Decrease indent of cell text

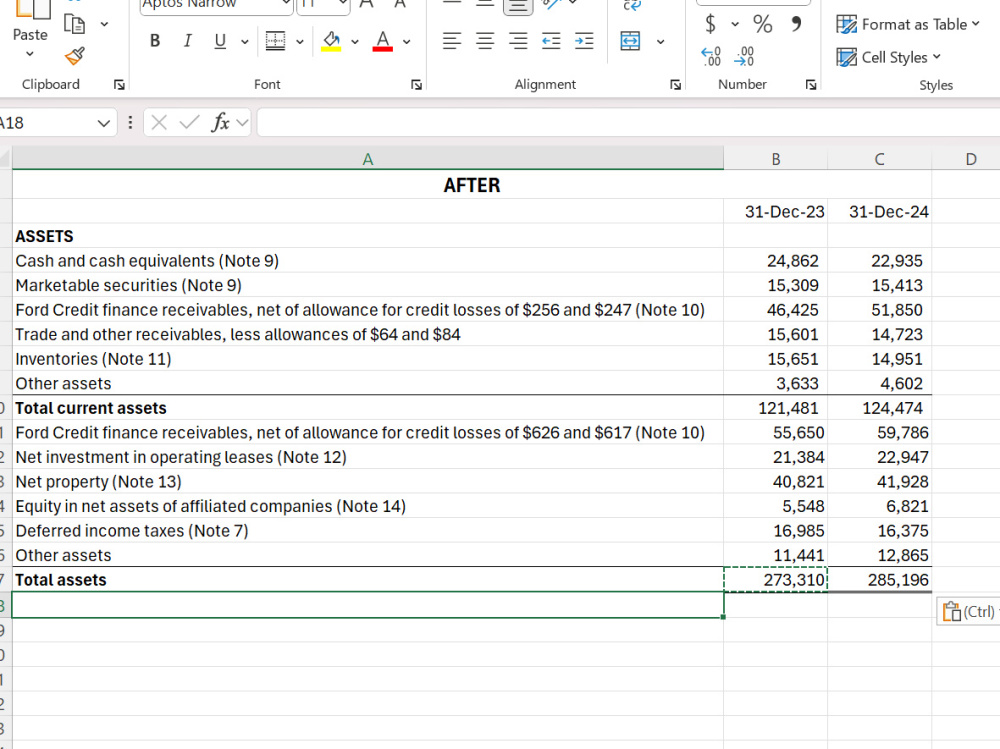[551, 41]
